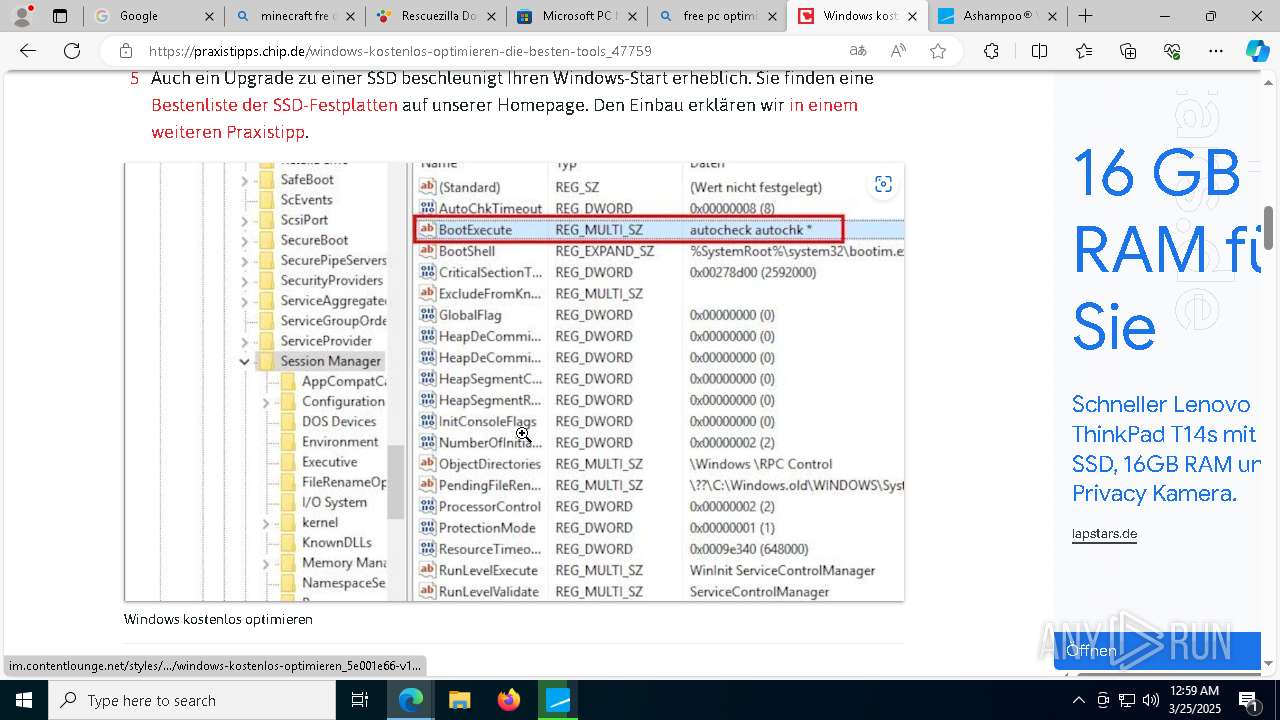The height and width of the screenshot is (720, 1280).
Task: Follow the 'in einem weiteren Praxistipp' link
Action: coord(504,118)
